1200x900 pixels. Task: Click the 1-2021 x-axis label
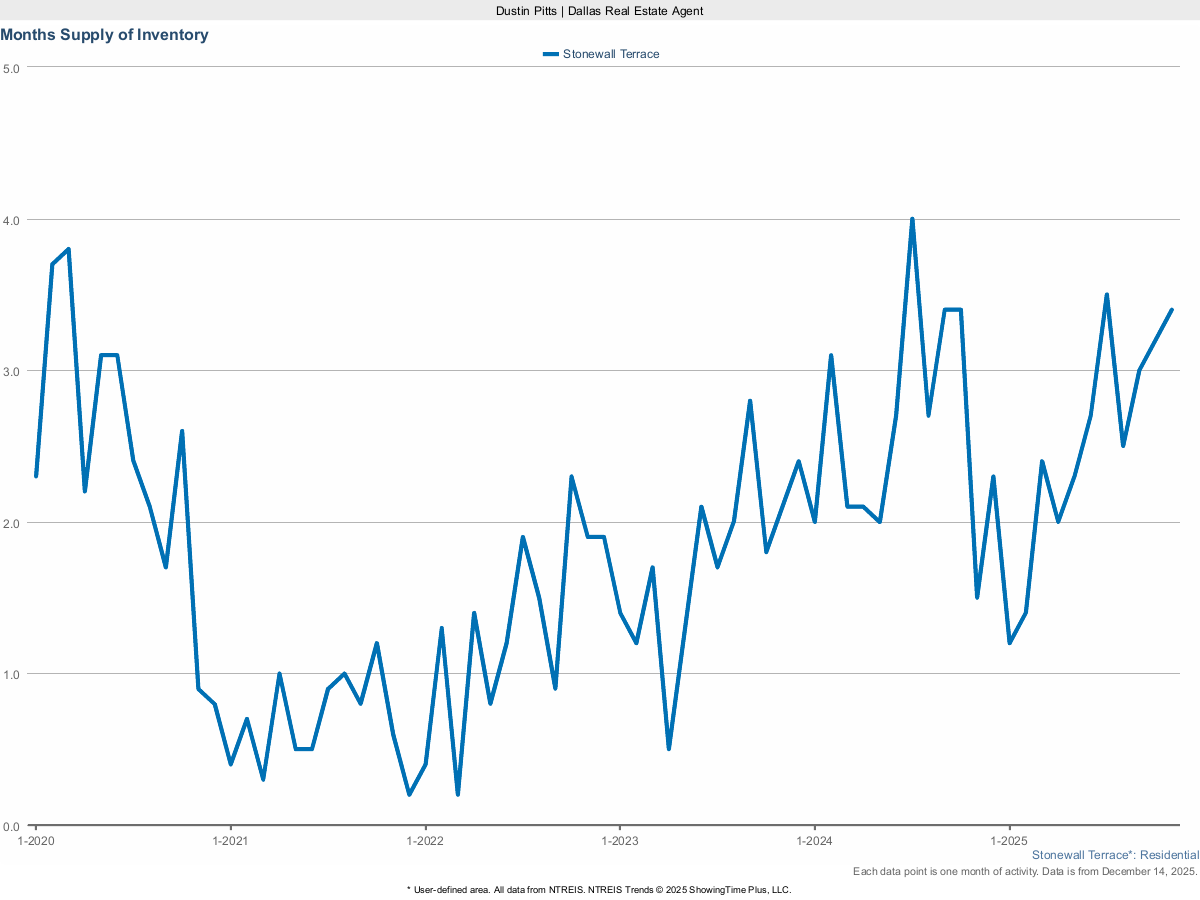[x=231, y=841]
